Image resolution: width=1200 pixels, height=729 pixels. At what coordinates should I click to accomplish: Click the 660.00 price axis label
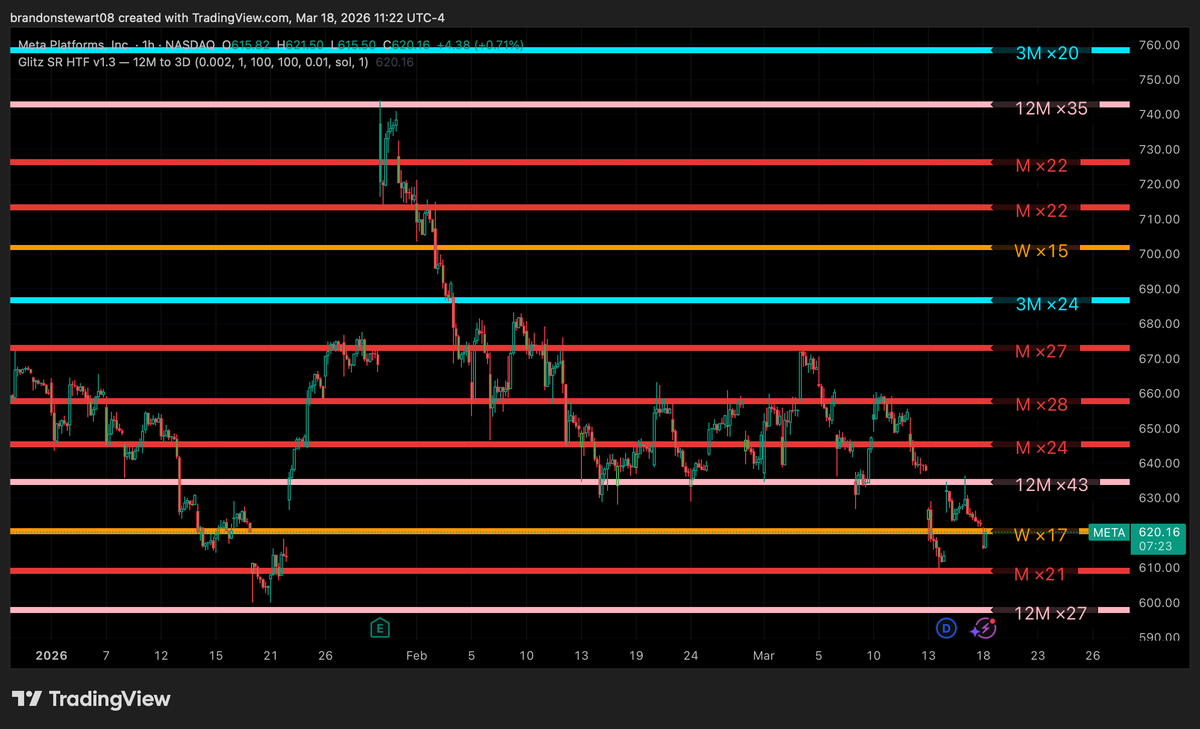click(x=1161, y=394)
